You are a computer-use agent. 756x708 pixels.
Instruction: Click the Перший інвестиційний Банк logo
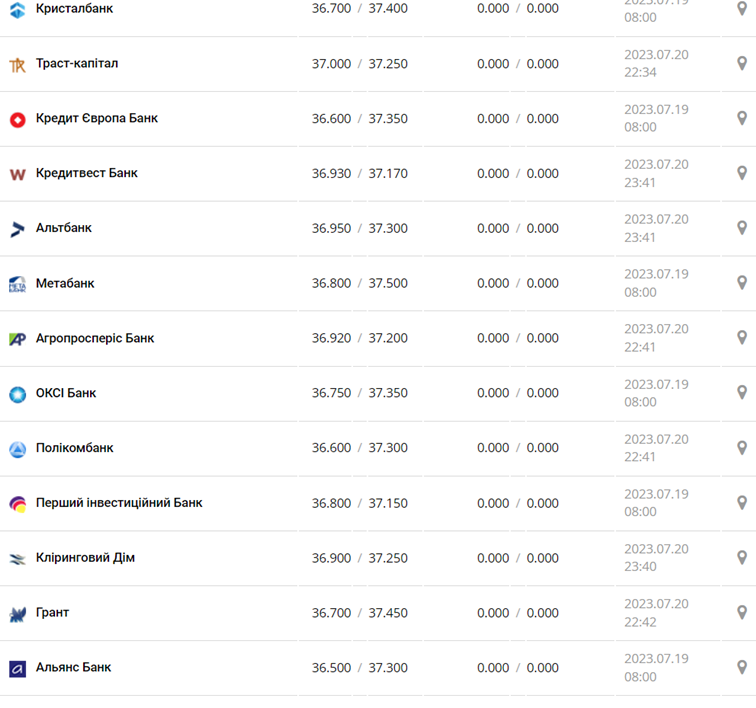17,504
